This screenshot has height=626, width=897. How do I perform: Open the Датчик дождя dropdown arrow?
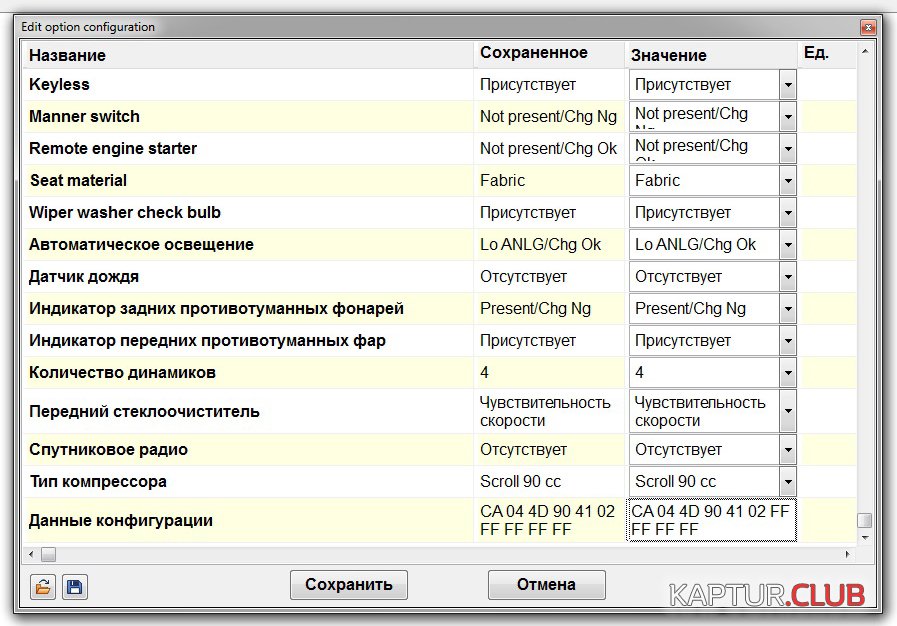788,277
